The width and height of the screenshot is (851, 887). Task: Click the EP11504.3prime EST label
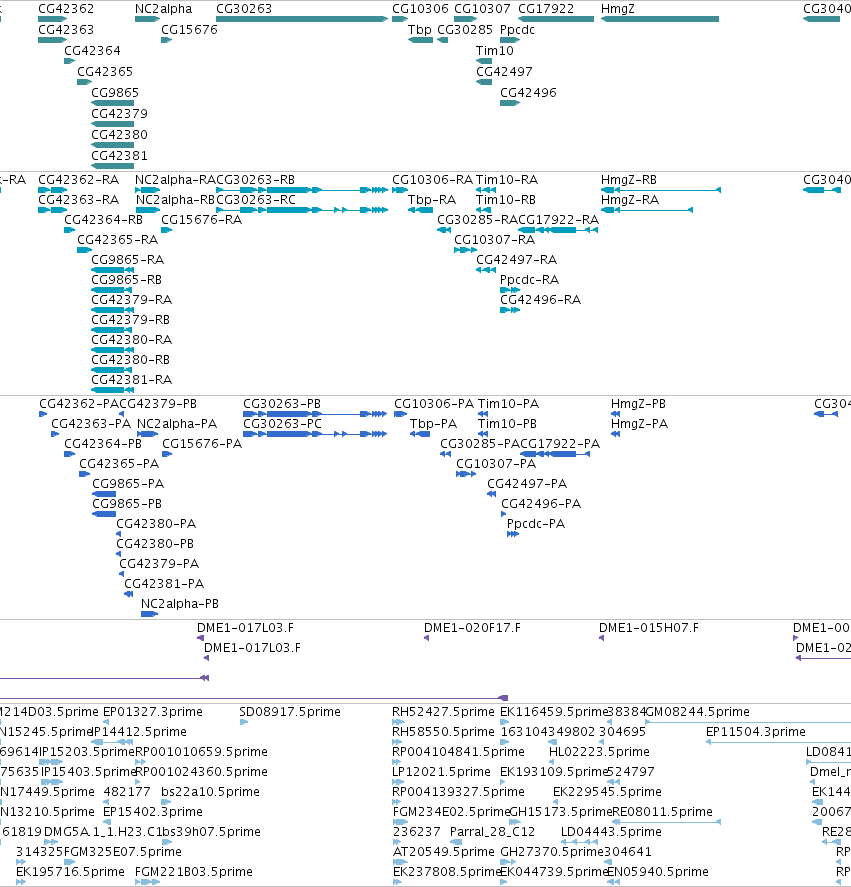[756, 731]
